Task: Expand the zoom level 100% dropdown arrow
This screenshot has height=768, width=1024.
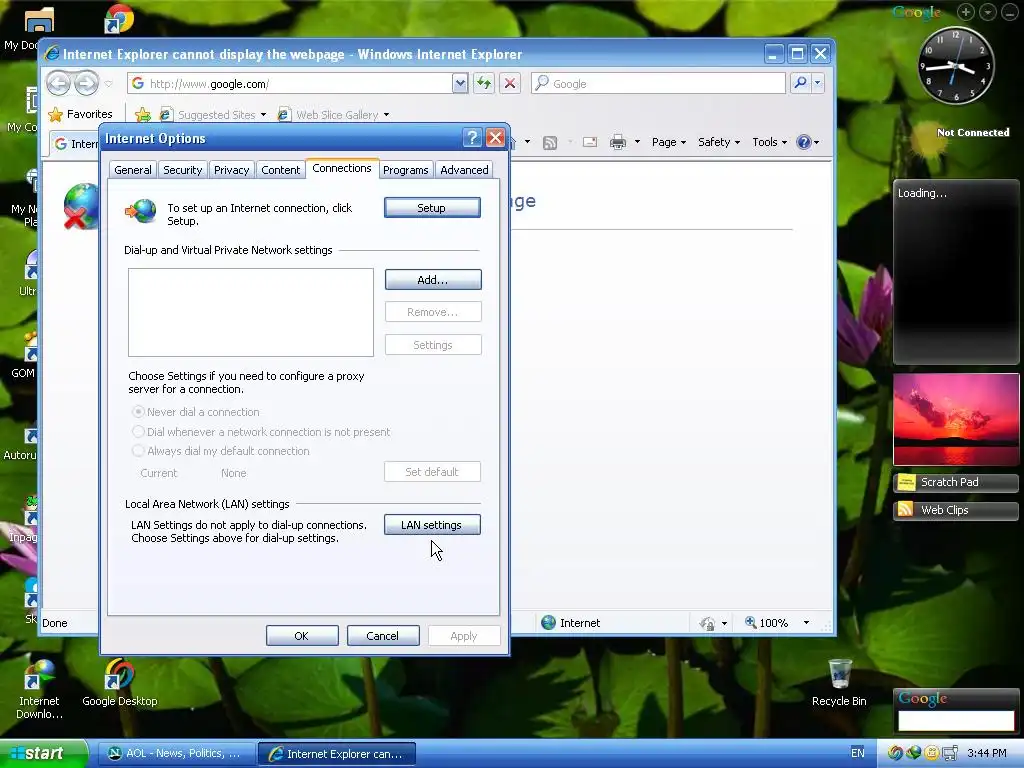Action: (x=806, y=622)
